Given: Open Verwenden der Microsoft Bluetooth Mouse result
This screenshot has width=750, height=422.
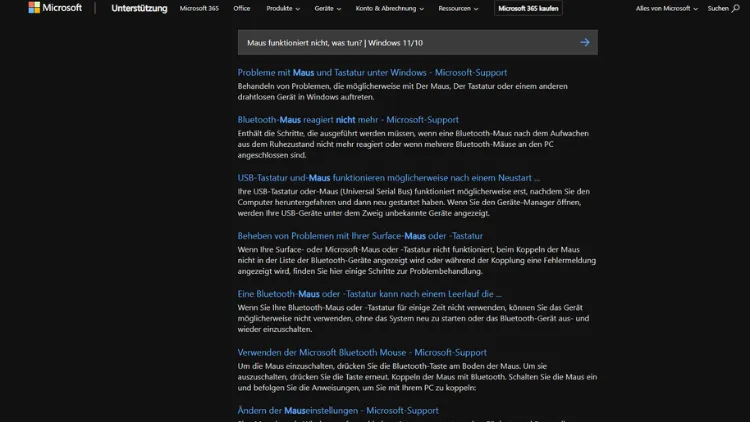Looking at the screenshot, I should click(362, 353).
